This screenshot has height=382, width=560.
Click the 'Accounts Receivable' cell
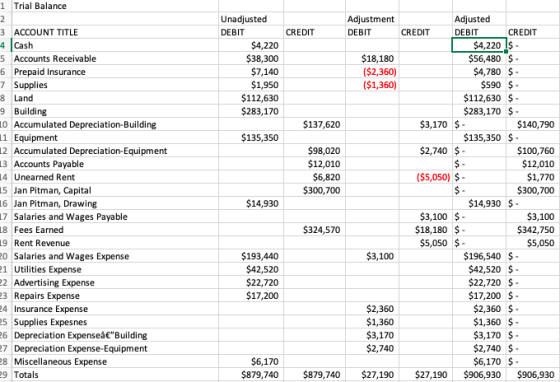[115, 59]
